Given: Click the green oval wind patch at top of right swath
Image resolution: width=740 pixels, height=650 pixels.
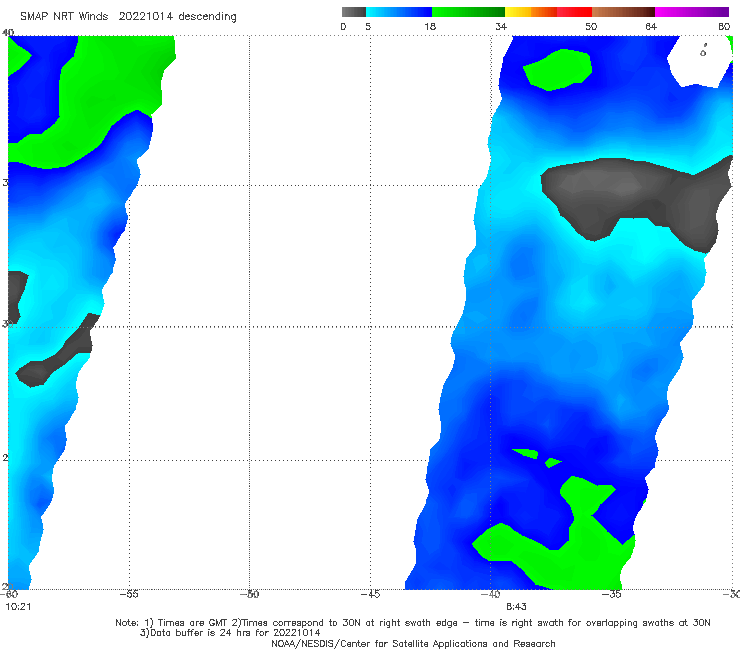Looking at the screenshot, I should [558, 70].
